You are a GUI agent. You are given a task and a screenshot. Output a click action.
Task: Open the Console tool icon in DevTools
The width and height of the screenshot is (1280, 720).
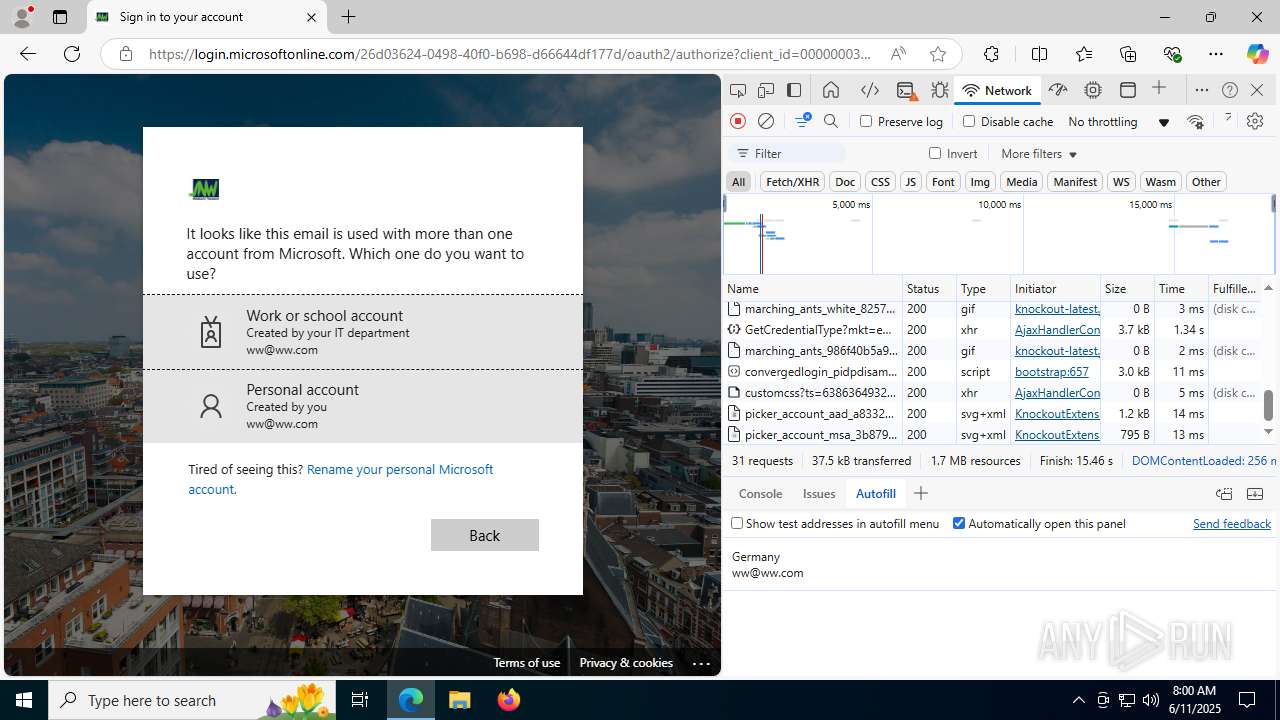pyautogui.click(x=906, y=90)
